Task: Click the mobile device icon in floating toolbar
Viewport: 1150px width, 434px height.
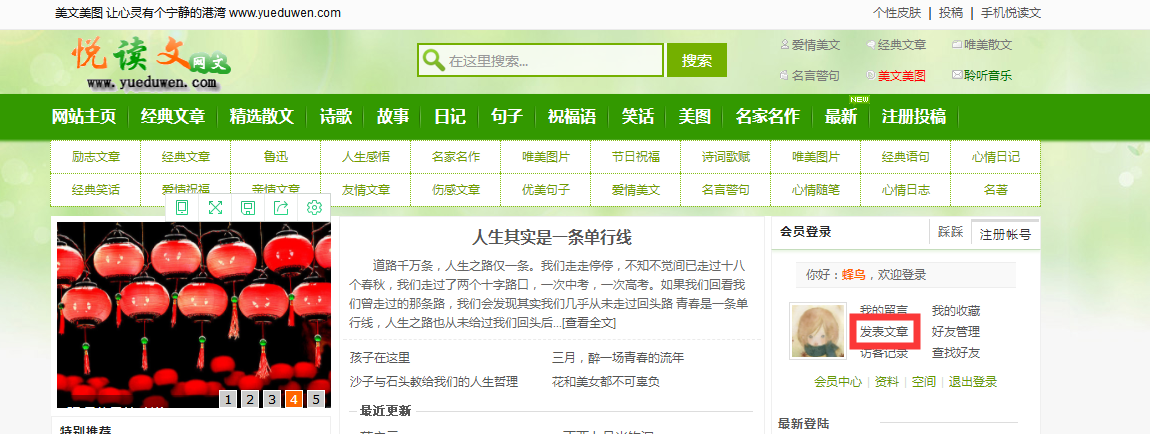Action: coord(182,208)
